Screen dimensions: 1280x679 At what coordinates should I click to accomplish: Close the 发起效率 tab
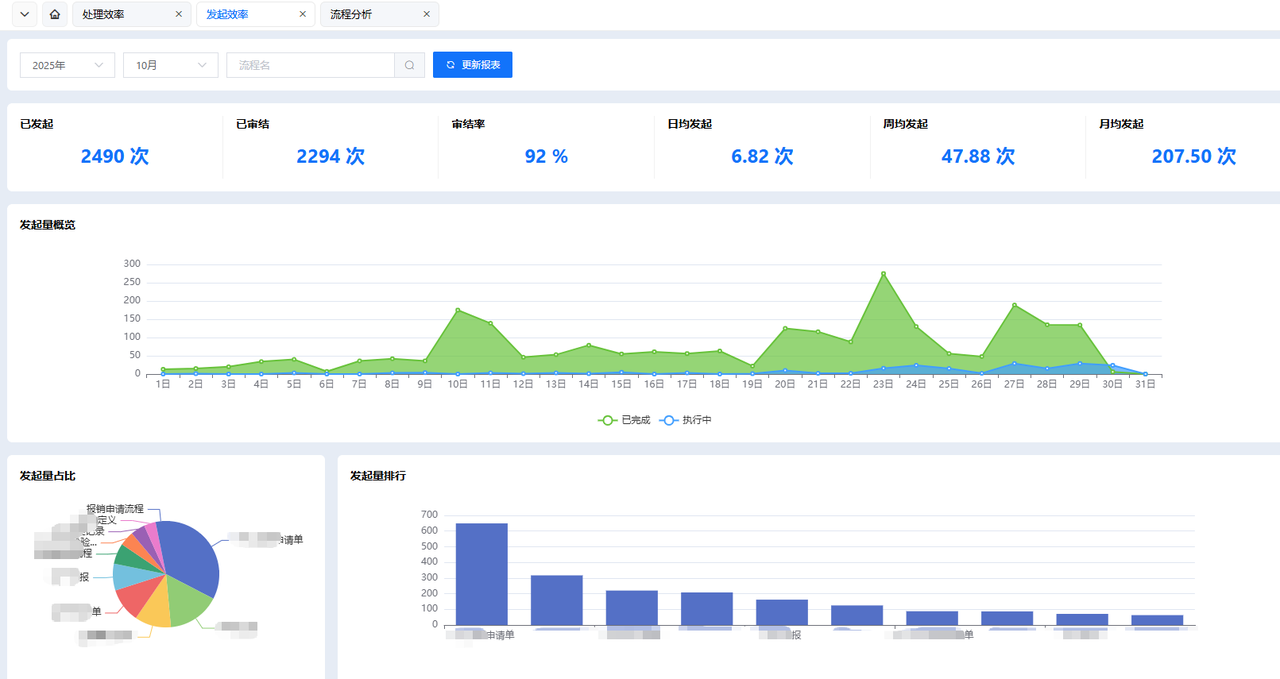pos(303,15)
